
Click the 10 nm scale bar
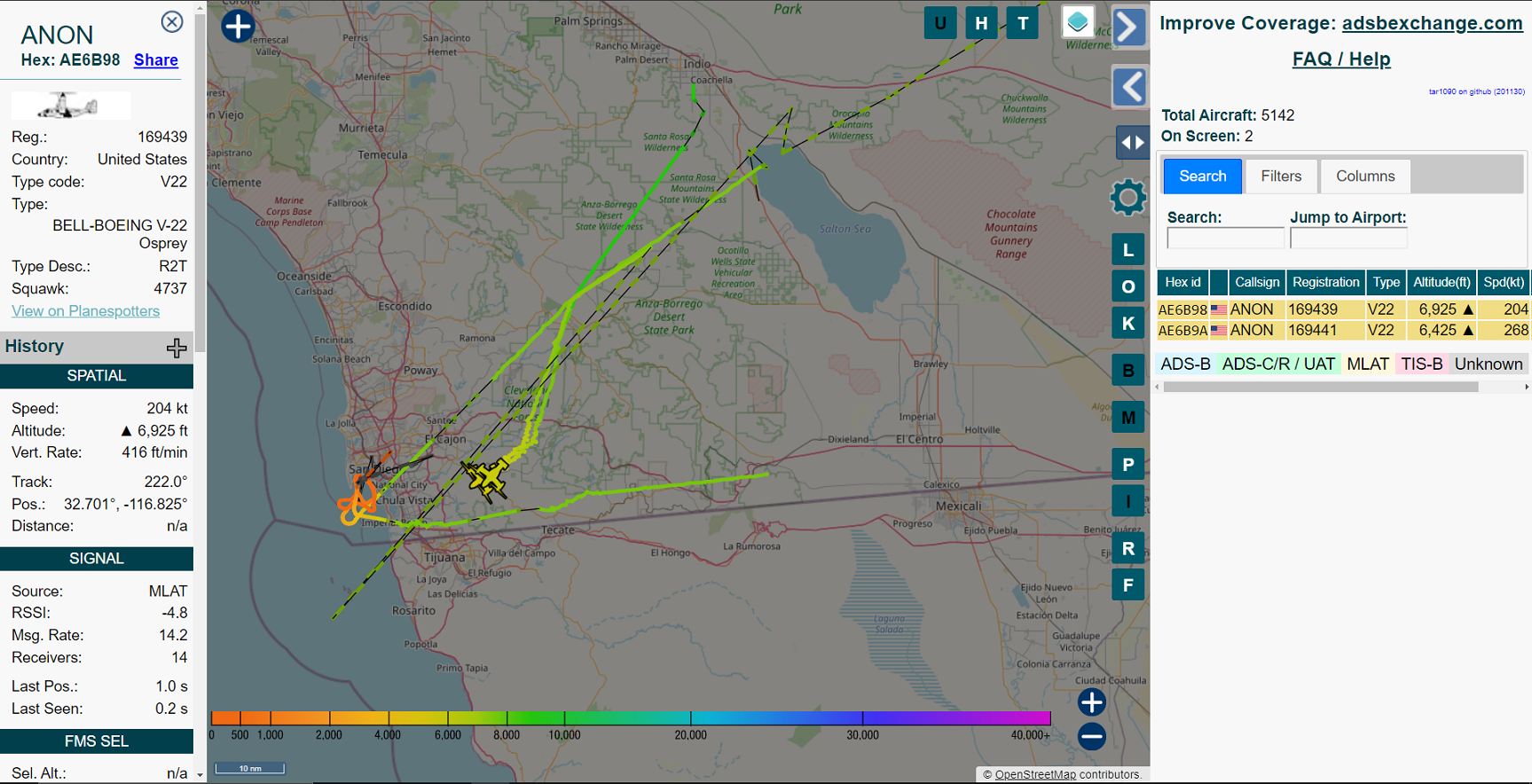click(249, 768)
